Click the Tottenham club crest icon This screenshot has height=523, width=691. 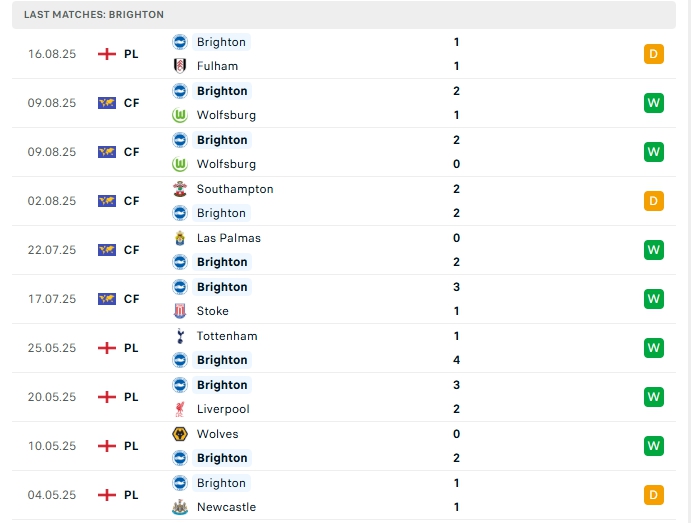180,336
